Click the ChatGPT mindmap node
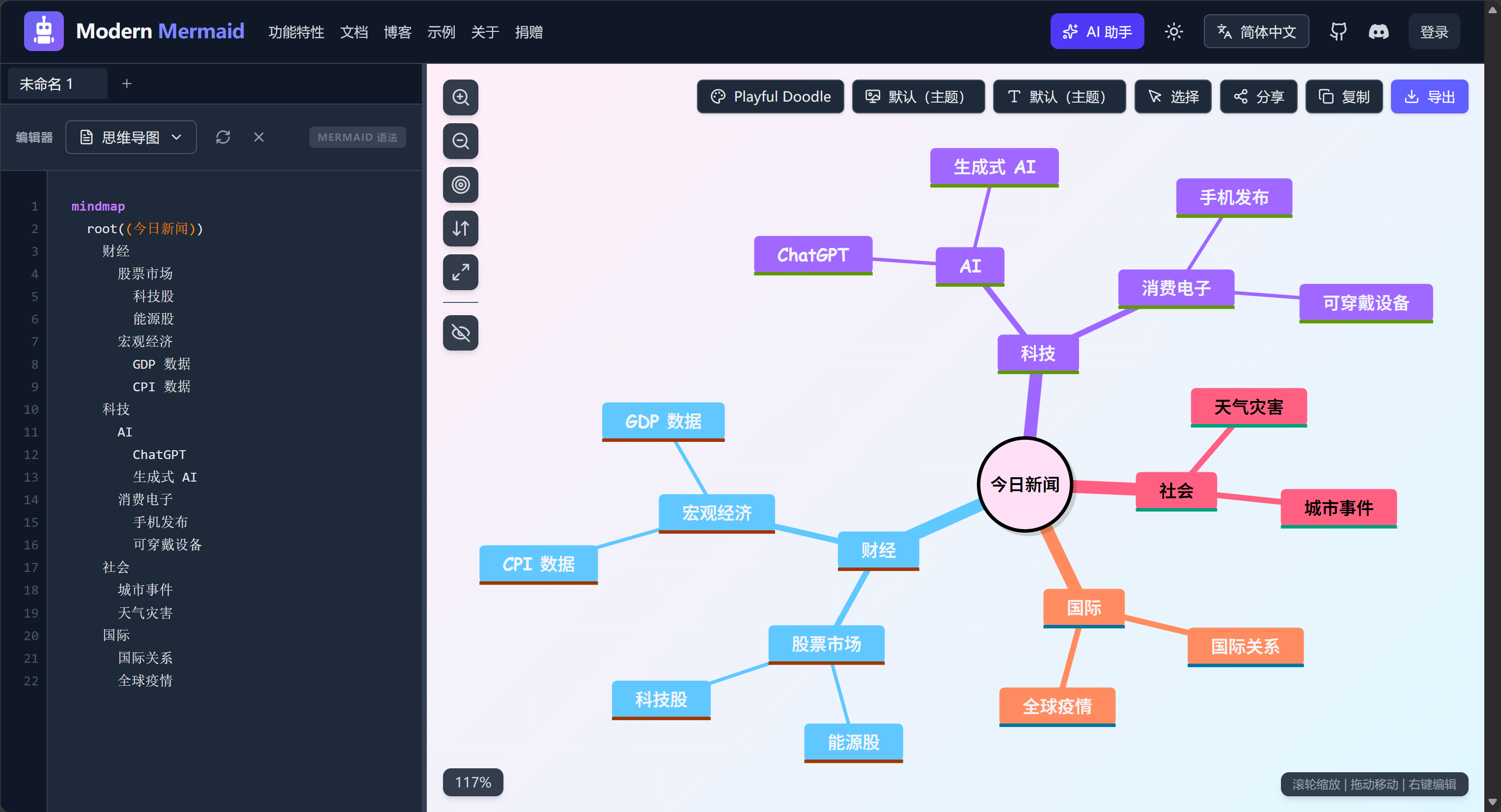1501x812 pixels. [813, 255]
